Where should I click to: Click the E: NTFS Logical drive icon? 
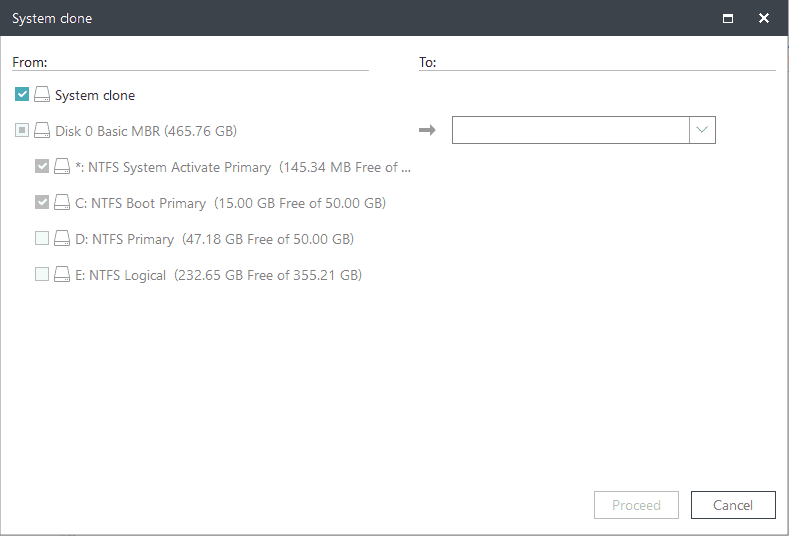(62, 275)
